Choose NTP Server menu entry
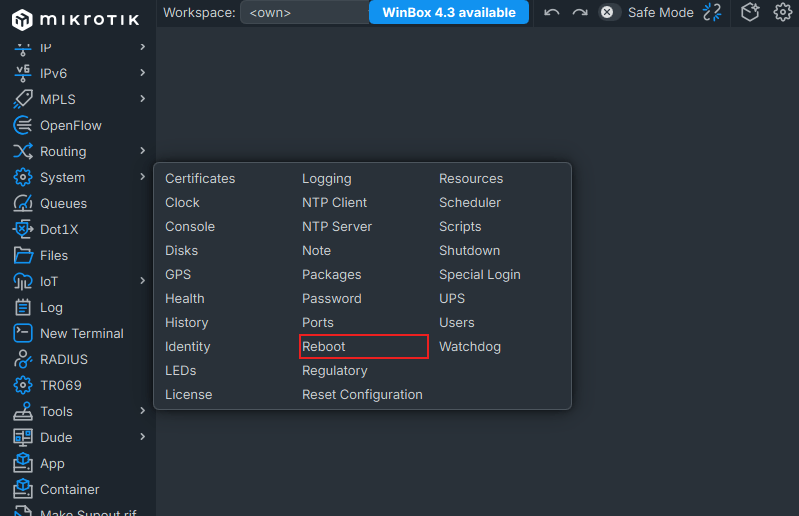The height and width of the screenshot is (516, 799). point(337,227)
